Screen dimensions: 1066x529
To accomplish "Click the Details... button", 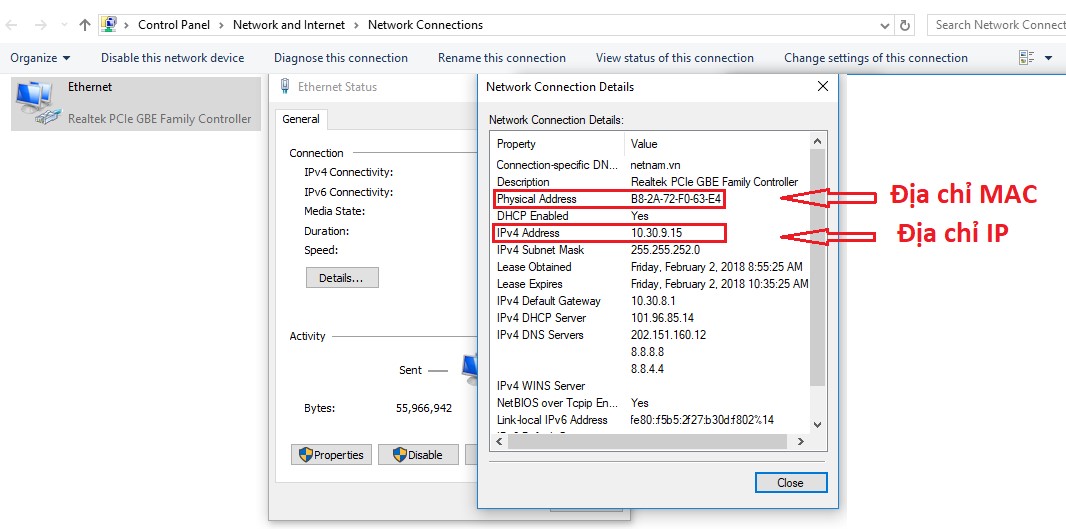I will click(x=342, y=278).
